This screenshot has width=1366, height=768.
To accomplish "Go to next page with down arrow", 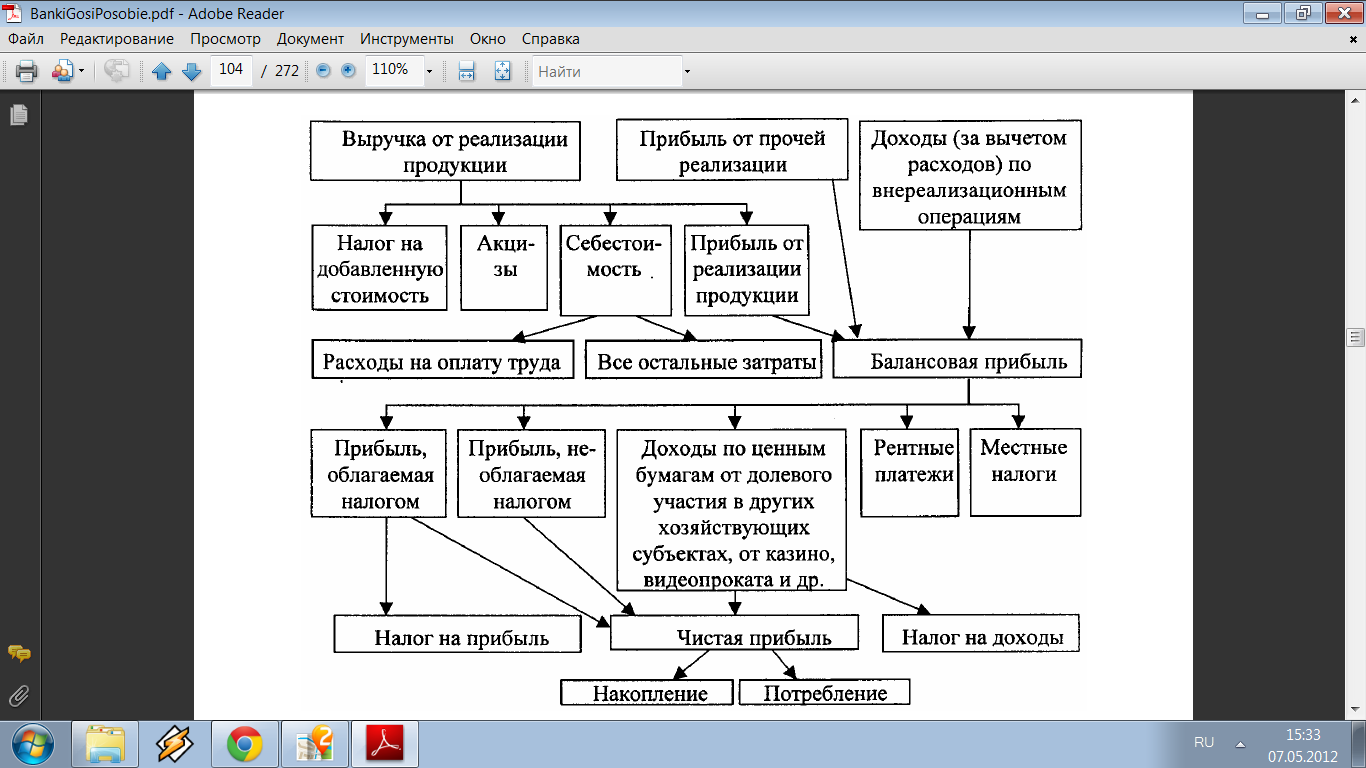I will coord(192,71).
